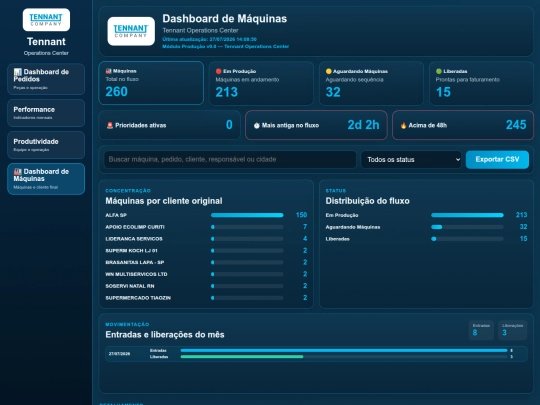This screenshot has width=540, height=405.
Task: Click the Tennant logo in the sidebar
Action: click(46, 20)
